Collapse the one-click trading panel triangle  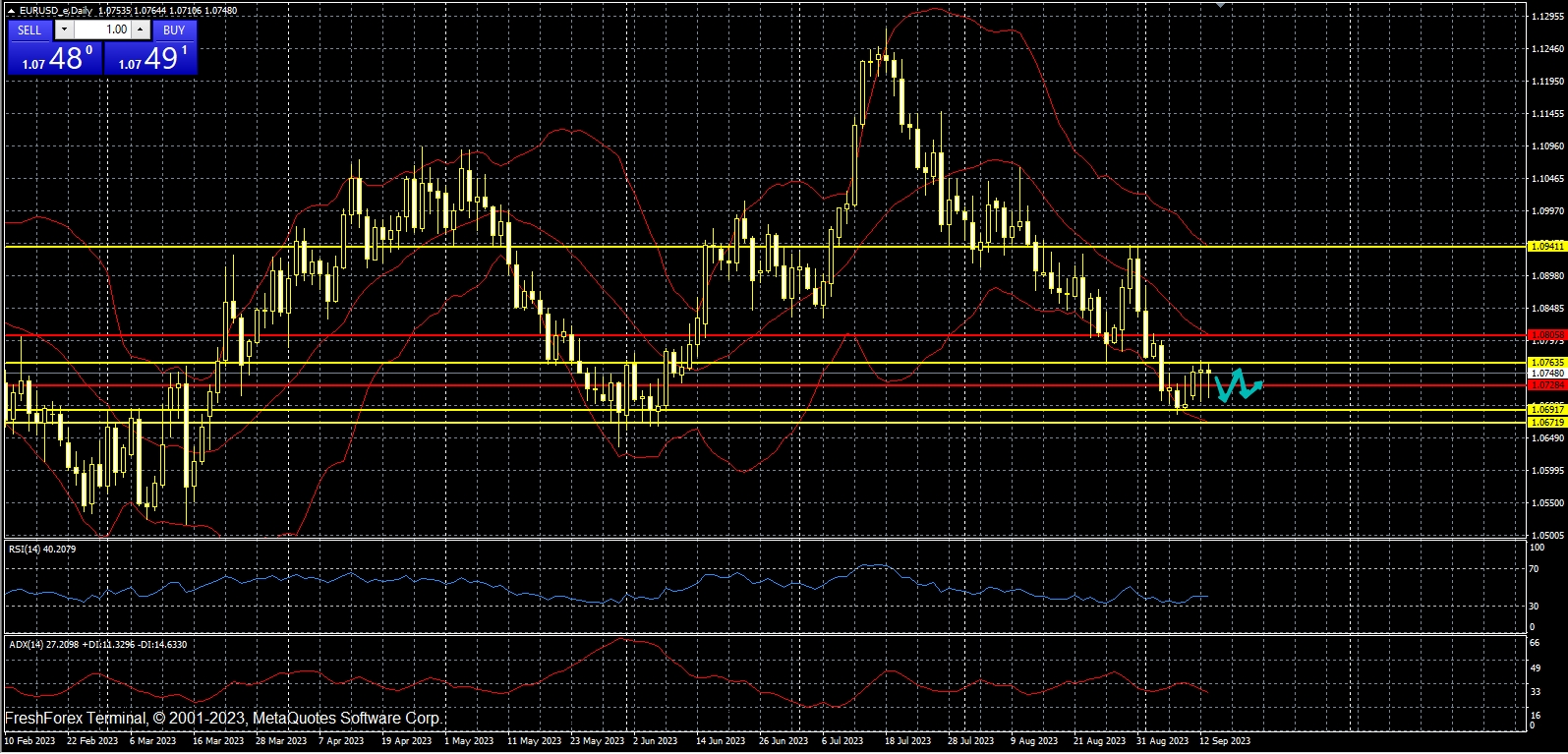[x=12, y=11]
